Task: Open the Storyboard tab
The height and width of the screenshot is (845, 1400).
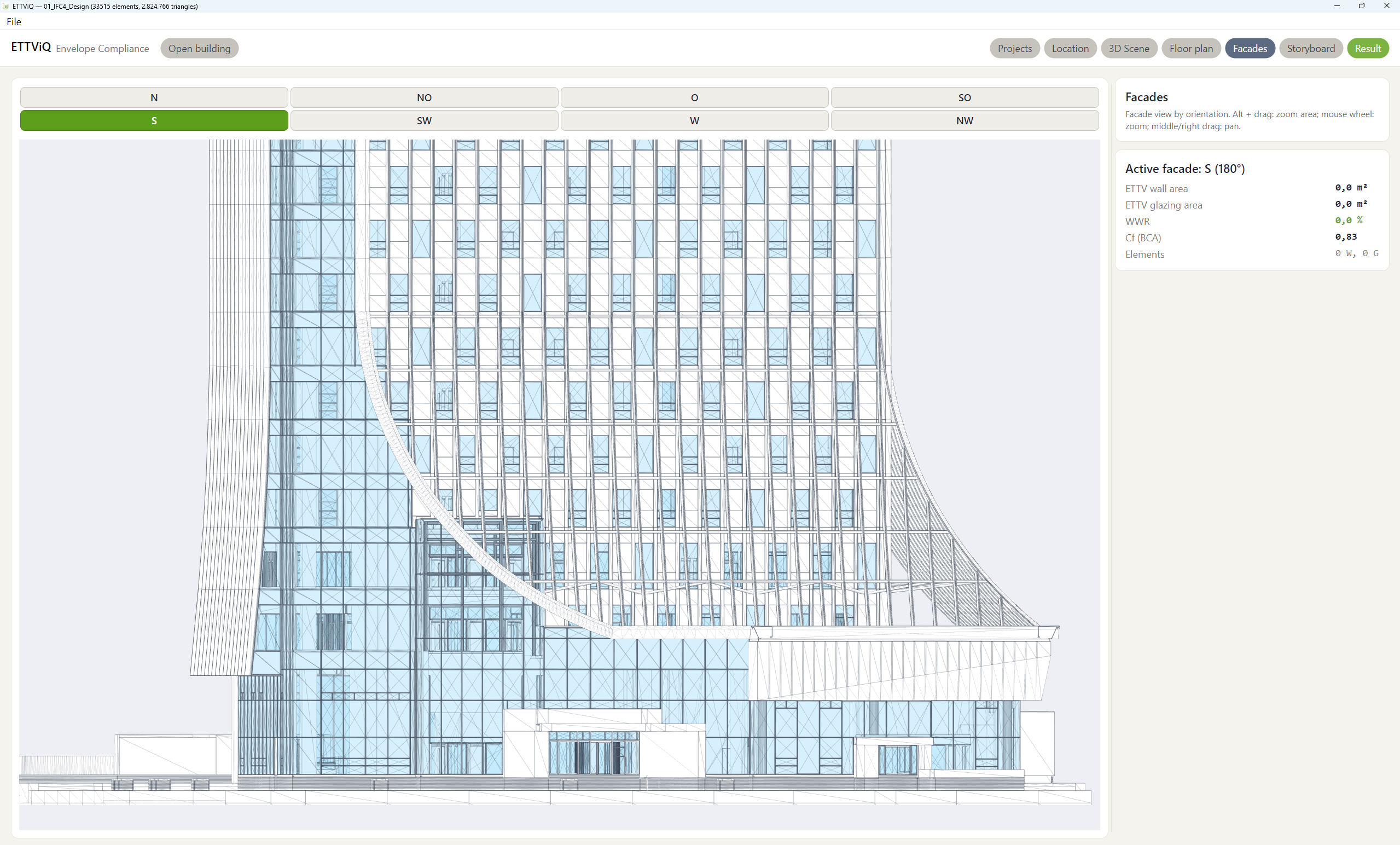Action: click(1311, 48)
